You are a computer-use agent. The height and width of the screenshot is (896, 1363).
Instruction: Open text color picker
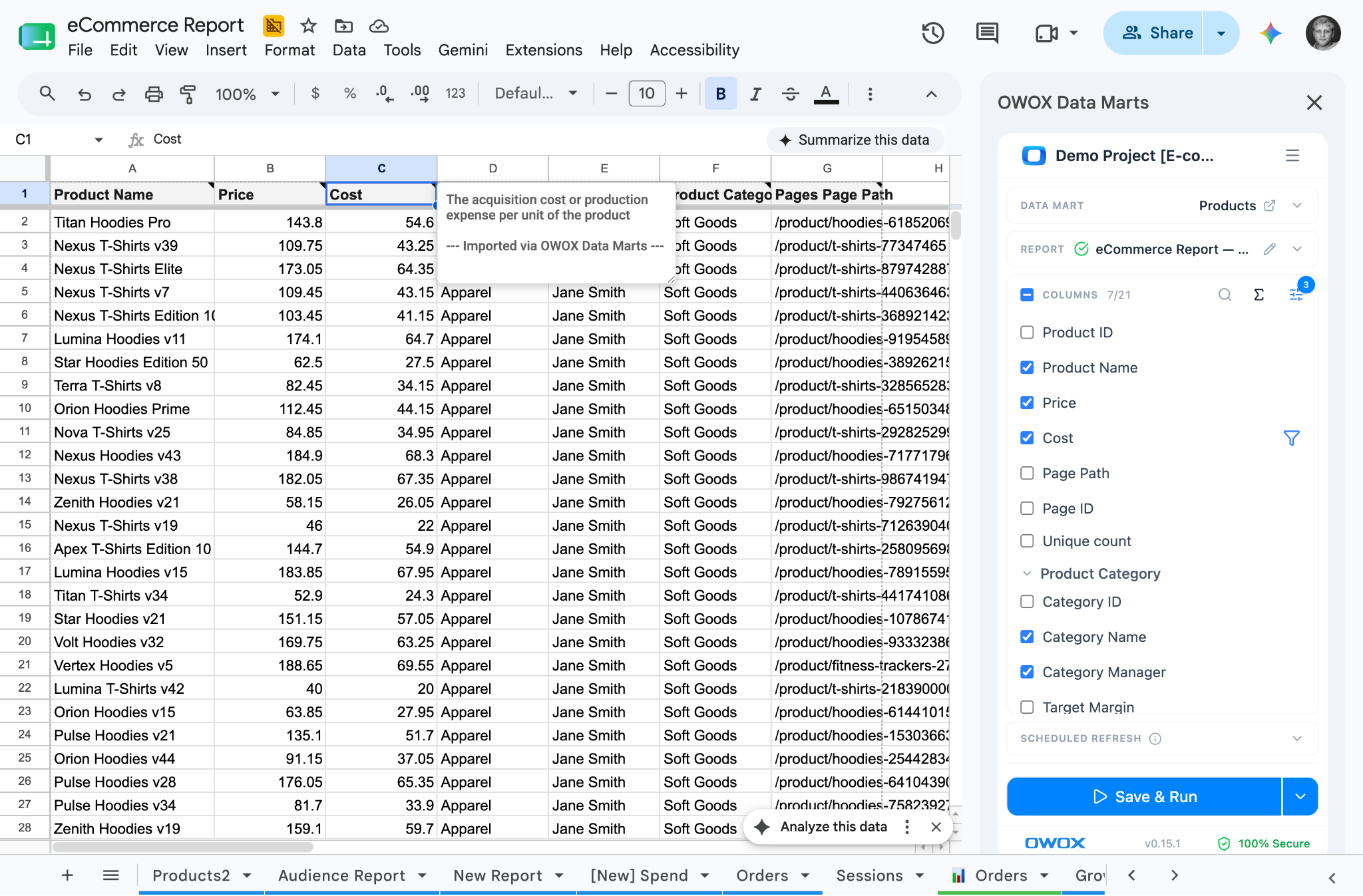[826, 94]
